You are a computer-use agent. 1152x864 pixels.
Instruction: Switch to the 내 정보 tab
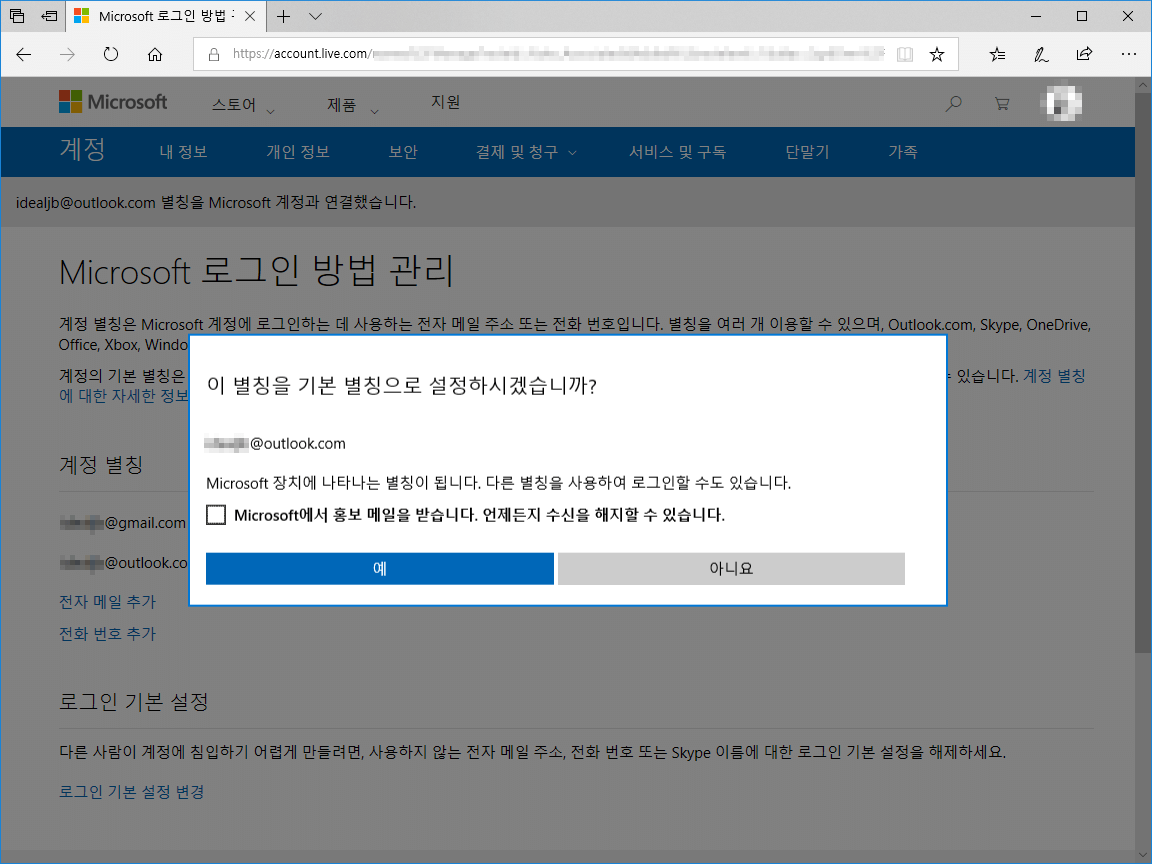[183, 152]
